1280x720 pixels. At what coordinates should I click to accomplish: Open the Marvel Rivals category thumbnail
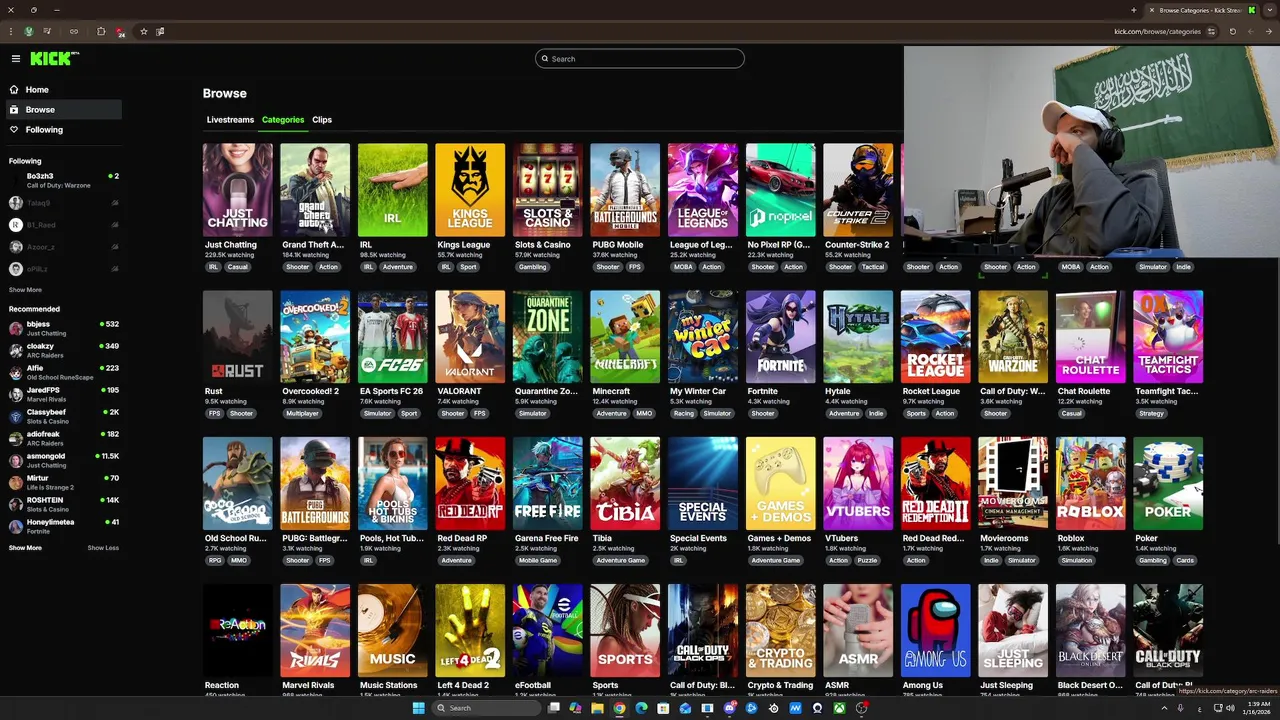click(x=315, y=631)
